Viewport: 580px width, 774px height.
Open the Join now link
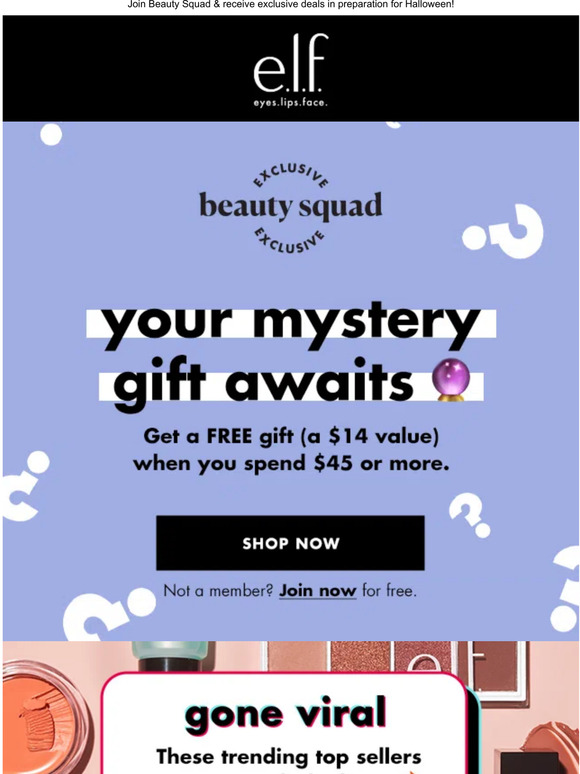(317, 590)
